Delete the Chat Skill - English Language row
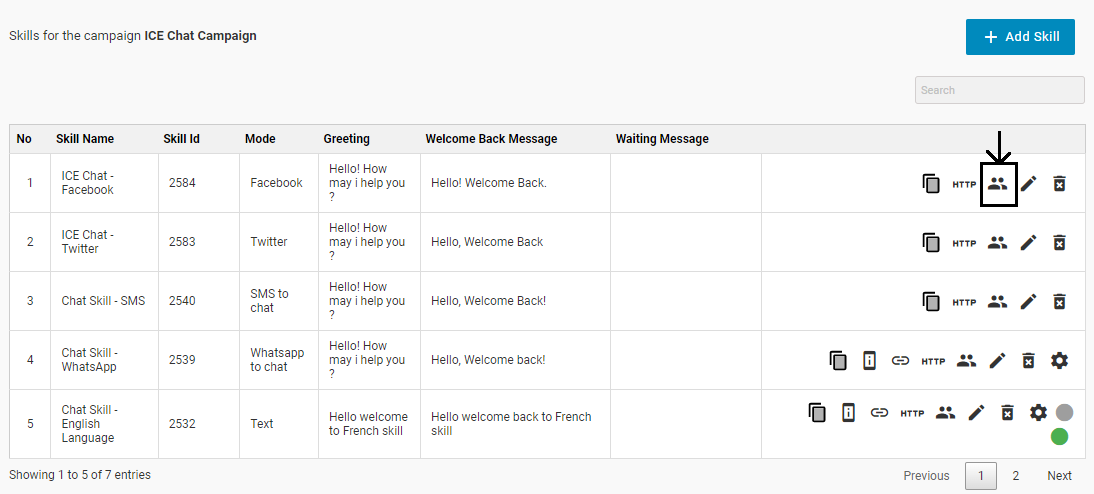This screenshot has height=494, width=1094. point(1008,412)
